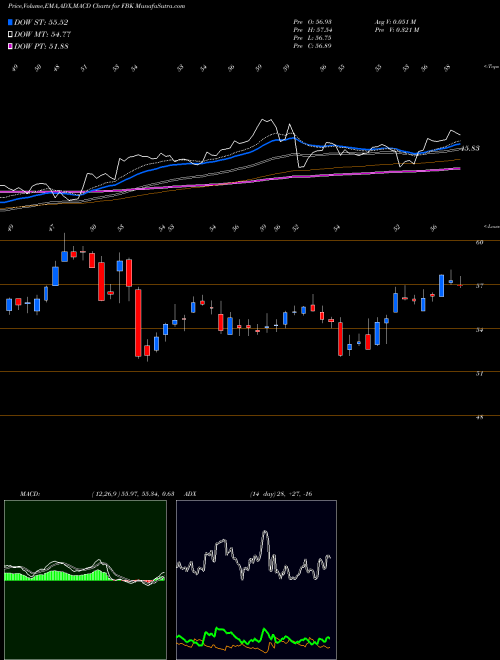Image resolution: width=500 pixels, height=660 pixels.
Task: Click the dark blue ADX chart panel
Action: click(x=256, y=580)
